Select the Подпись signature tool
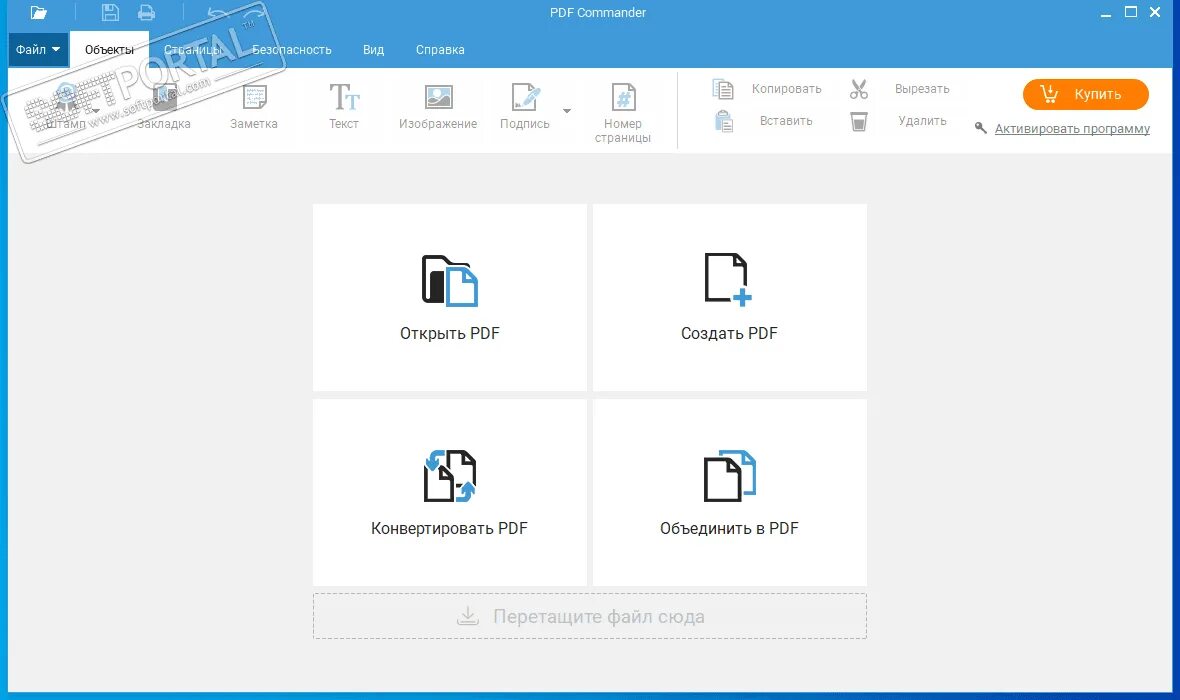The image size is (1180, 700). coord(525,108)
